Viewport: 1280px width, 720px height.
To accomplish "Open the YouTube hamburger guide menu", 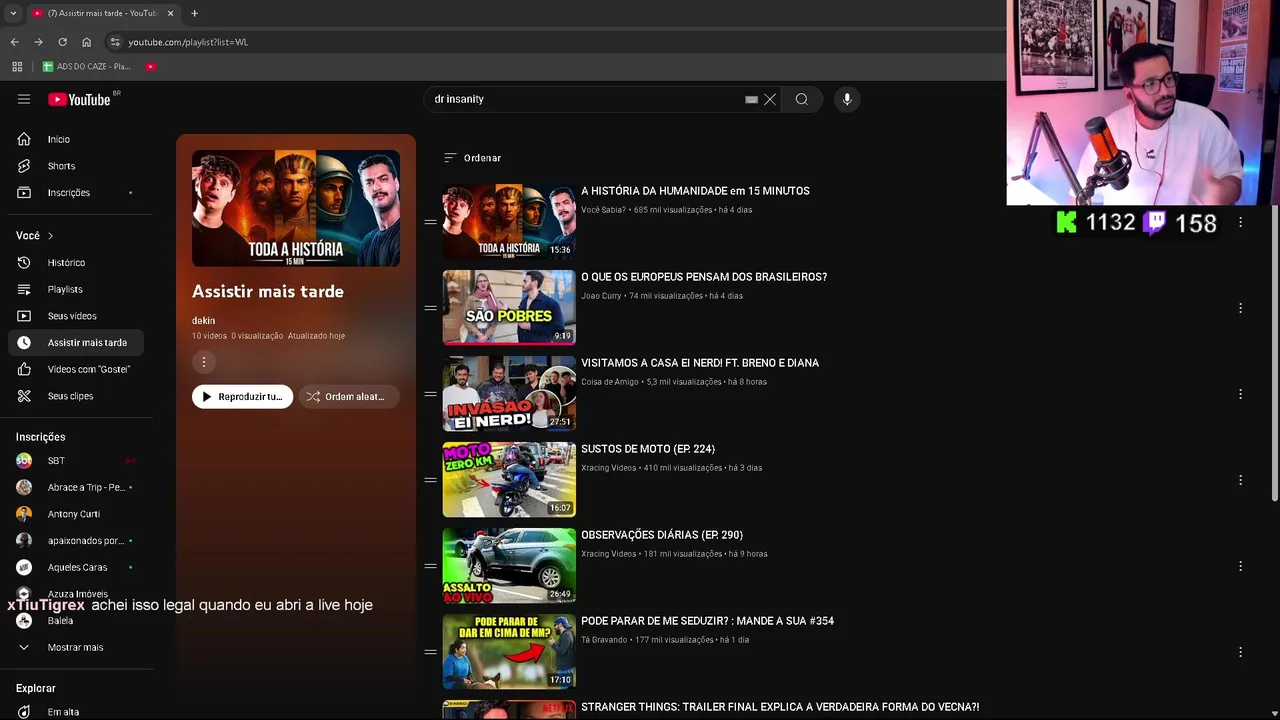I will tap(24, 99).
